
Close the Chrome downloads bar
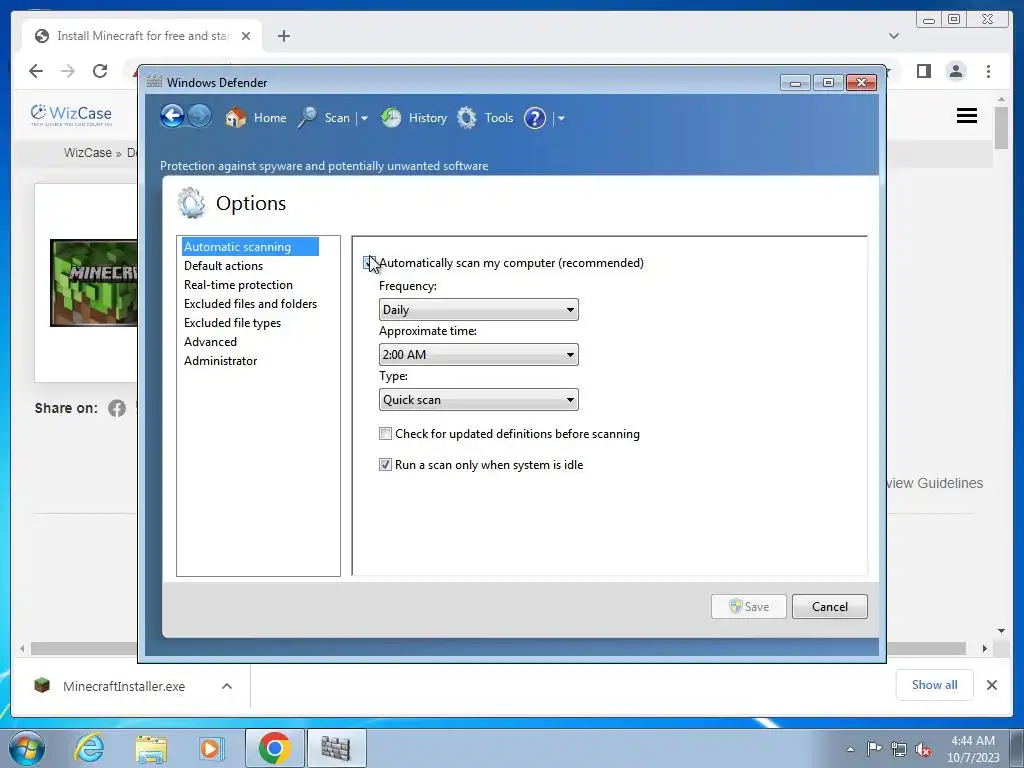point(992,685)
